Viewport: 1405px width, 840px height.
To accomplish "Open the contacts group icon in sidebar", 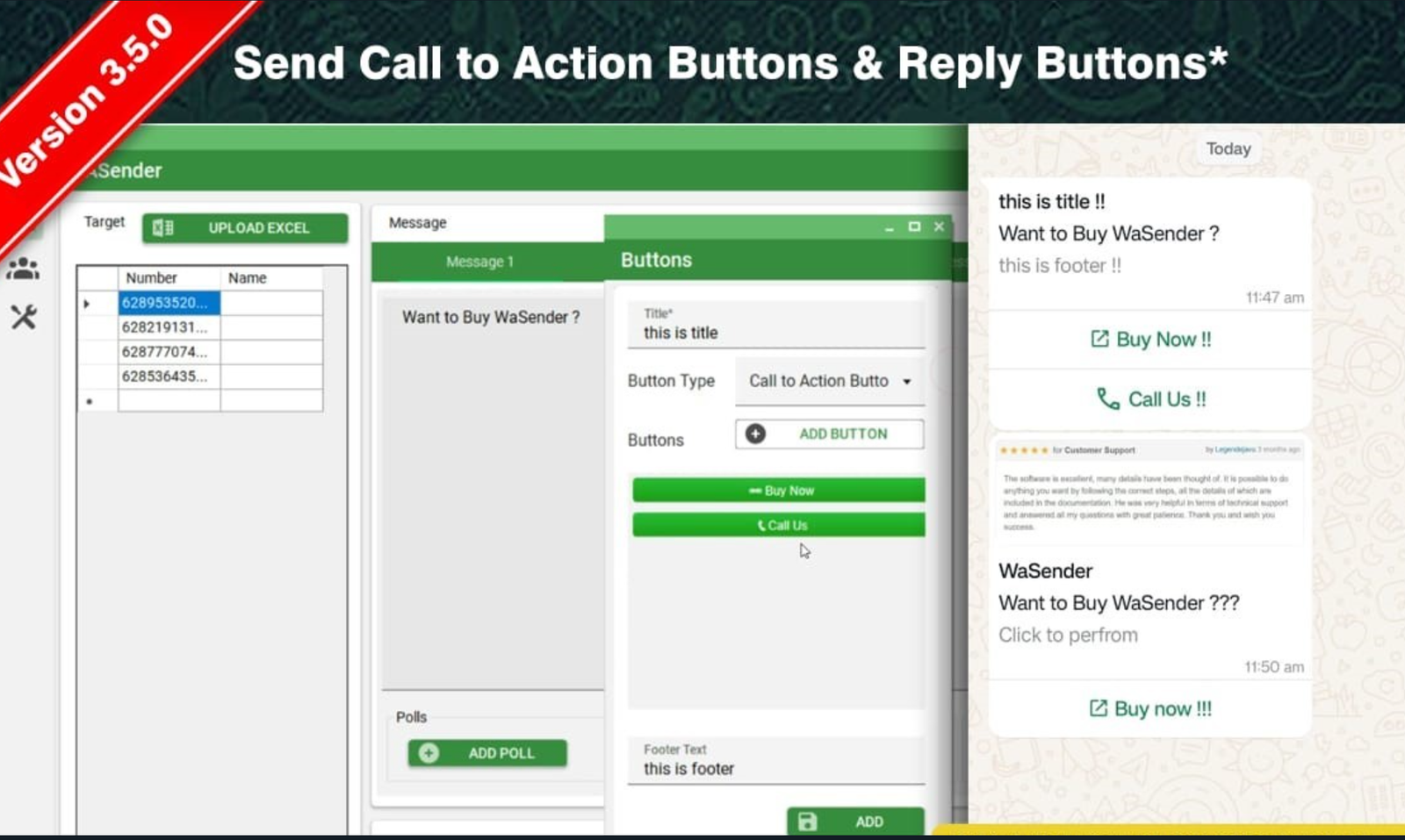I will click(23, 269).
